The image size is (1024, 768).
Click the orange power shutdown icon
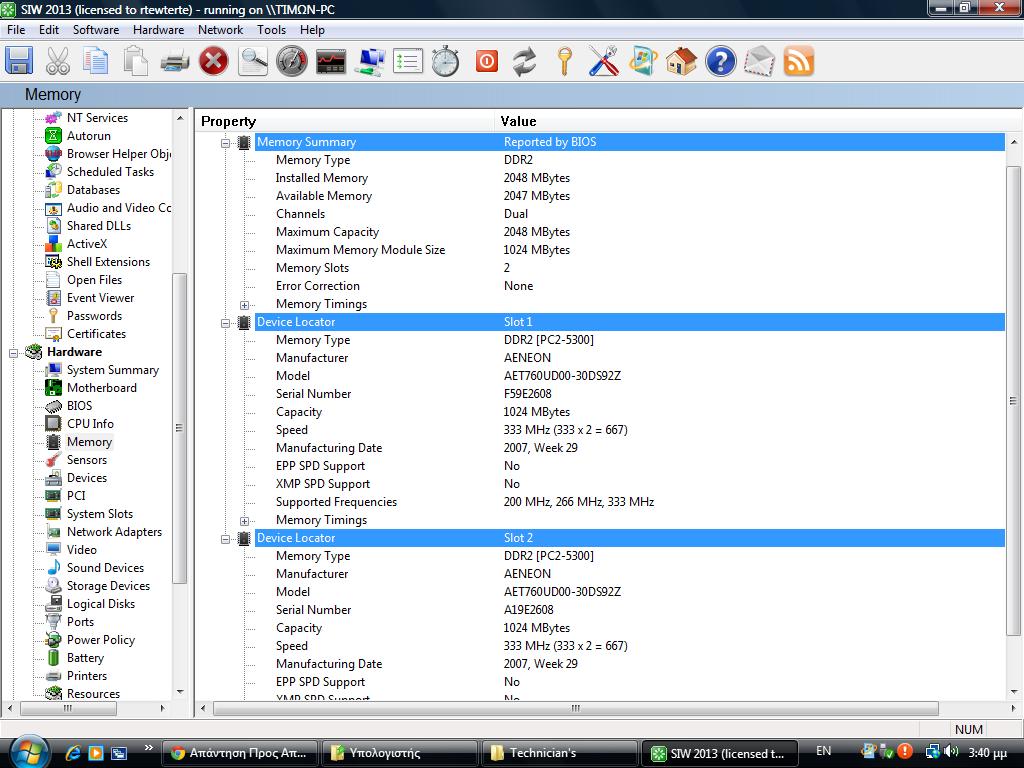pos(487,61)
